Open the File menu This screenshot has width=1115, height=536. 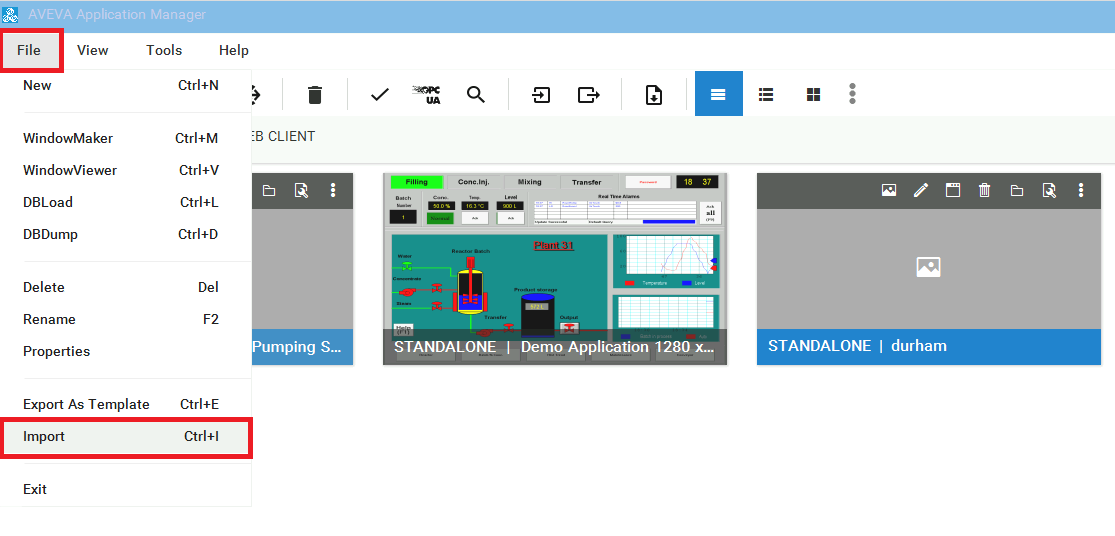[29, 50]
